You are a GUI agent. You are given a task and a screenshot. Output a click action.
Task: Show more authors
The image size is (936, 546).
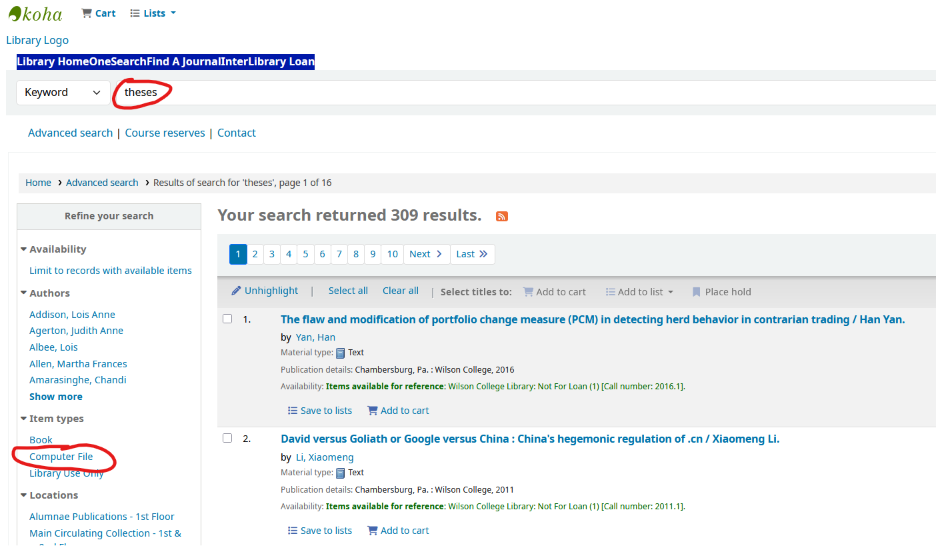[x=56, y=397]
